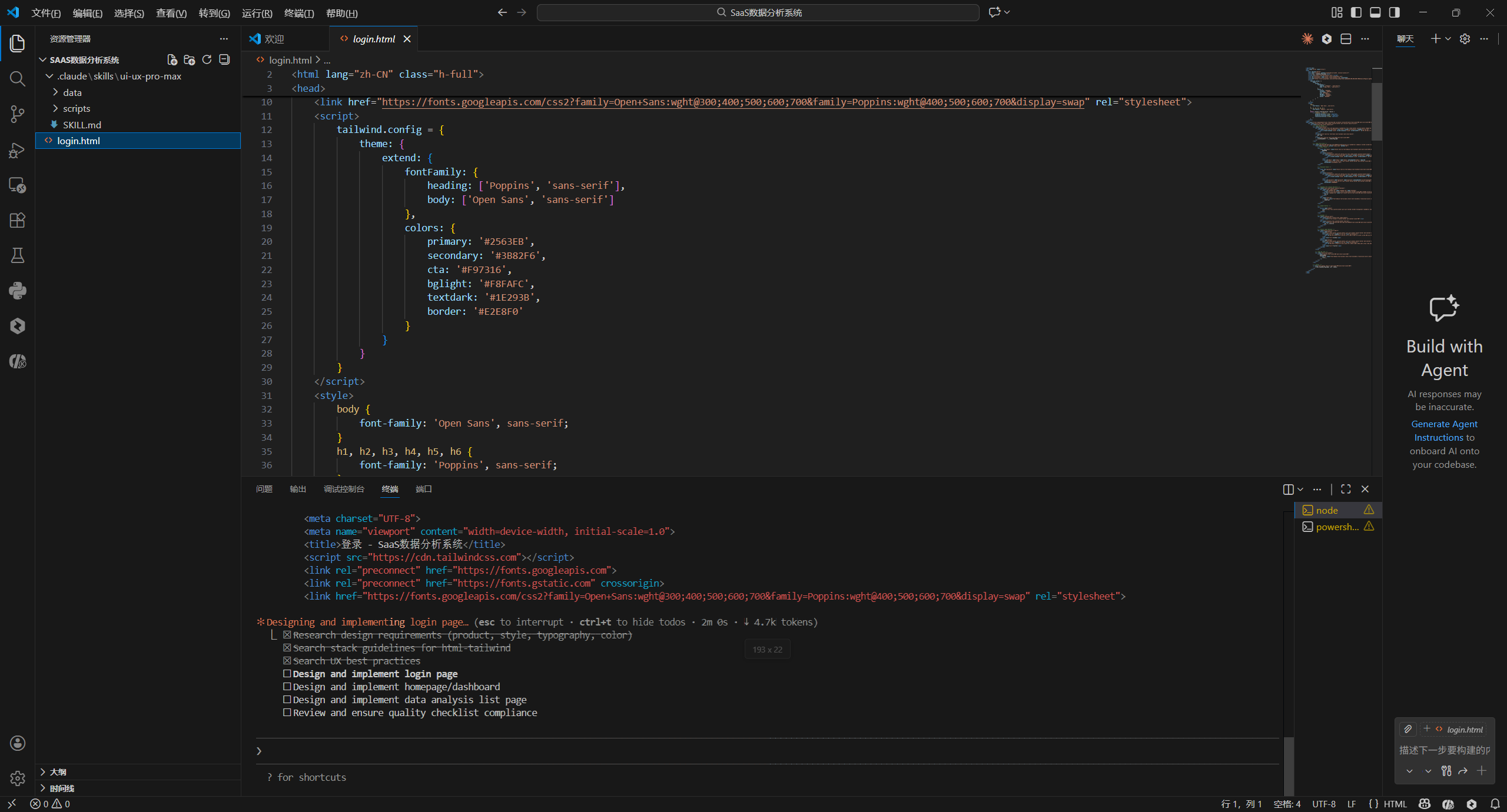Toggle the secondary sidebar visibility
1507x812 pixels.
point(1395,12)
